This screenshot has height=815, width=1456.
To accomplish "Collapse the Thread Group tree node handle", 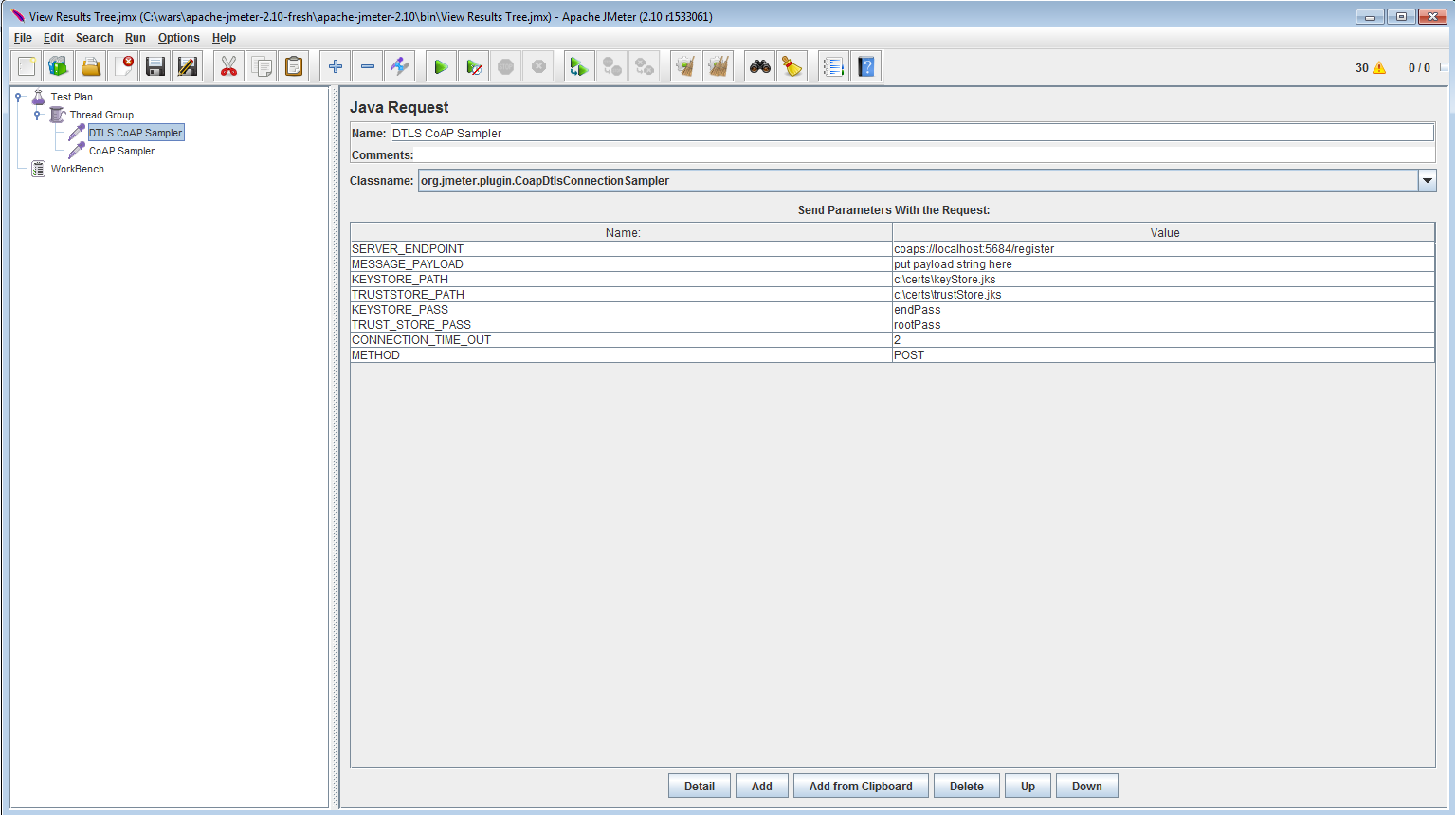I will click(37, 115).
